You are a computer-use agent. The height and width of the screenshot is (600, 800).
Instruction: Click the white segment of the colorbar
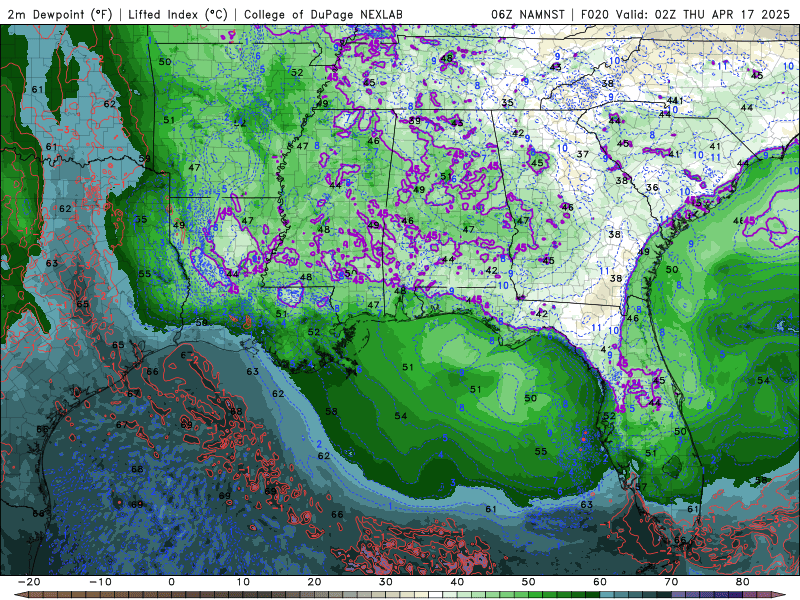coord(435,594)
